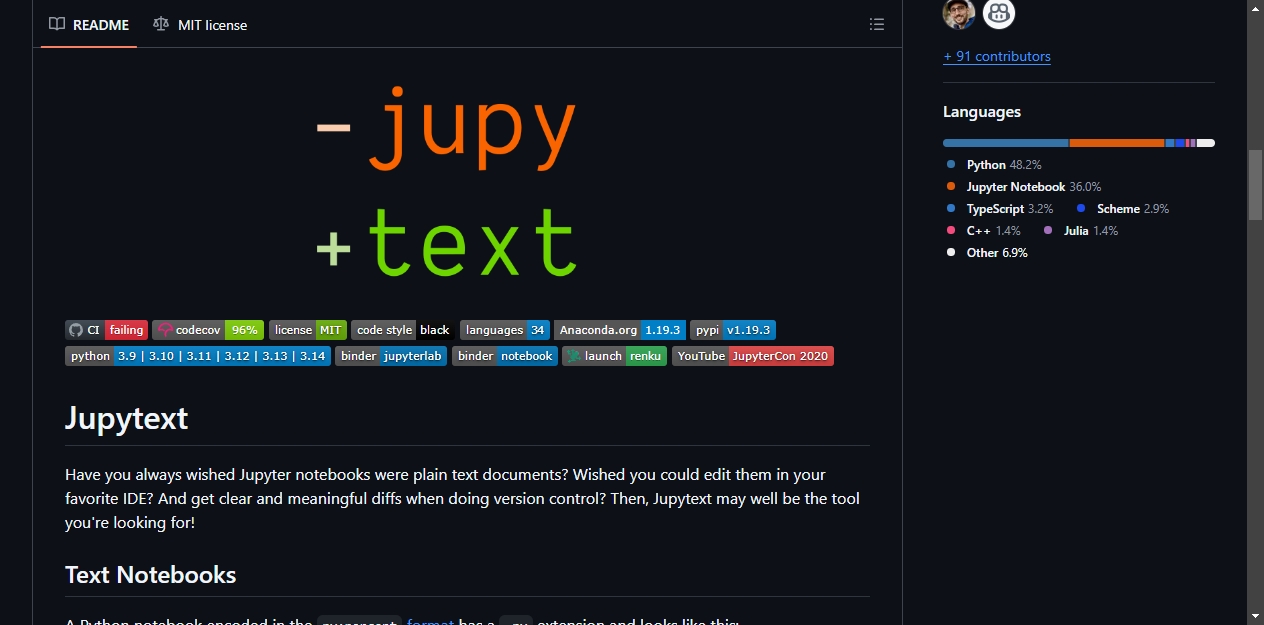Select the Julia 1.4% language

pos(1081,231)
